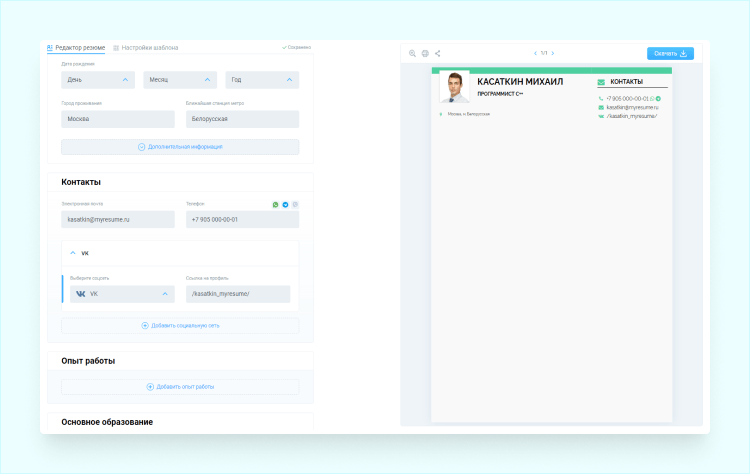Click the profile photo in resume preview
This screenshot has width=750, height=474.
tap(454, 87)
